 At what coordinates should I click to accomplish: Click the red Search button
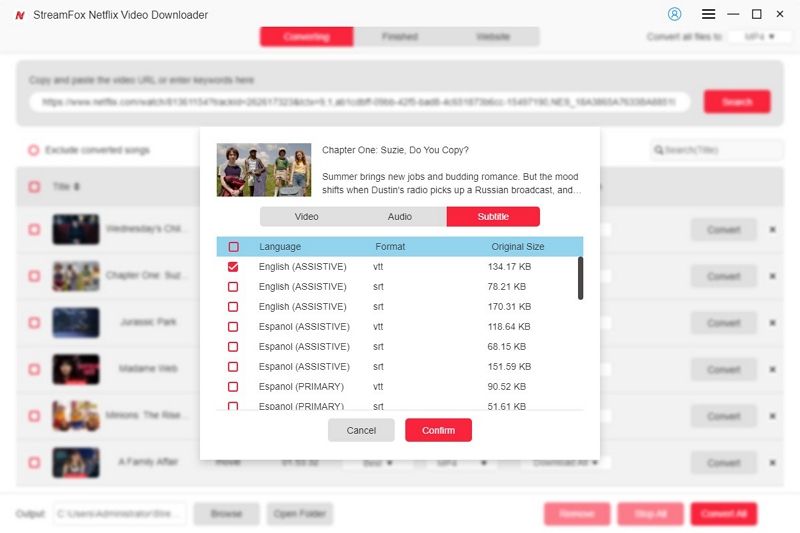click(737, 102)
